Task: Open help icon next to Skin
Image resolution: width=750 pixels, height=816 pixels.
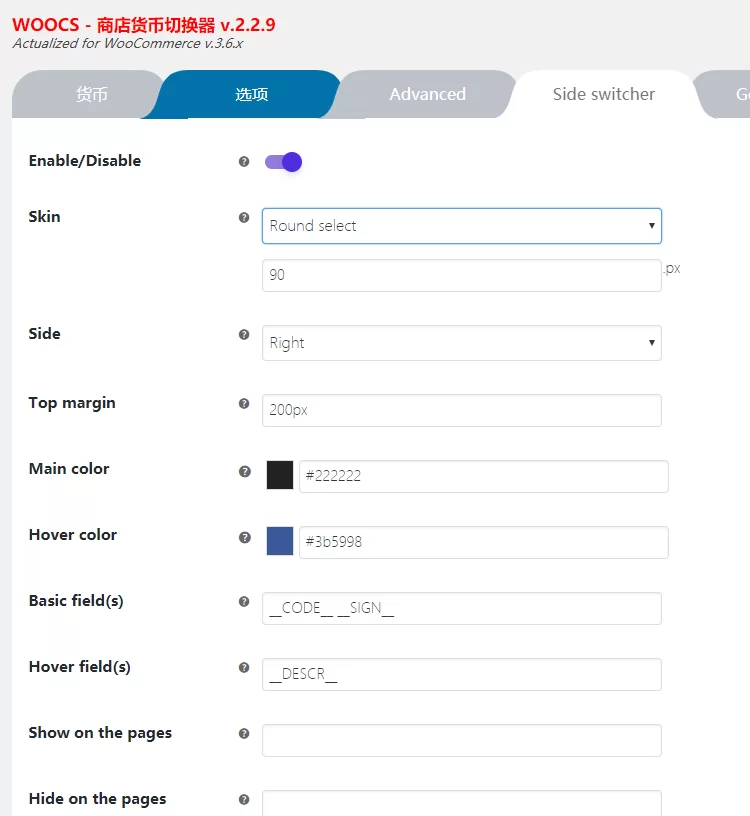Action: (x=244, y=218)
